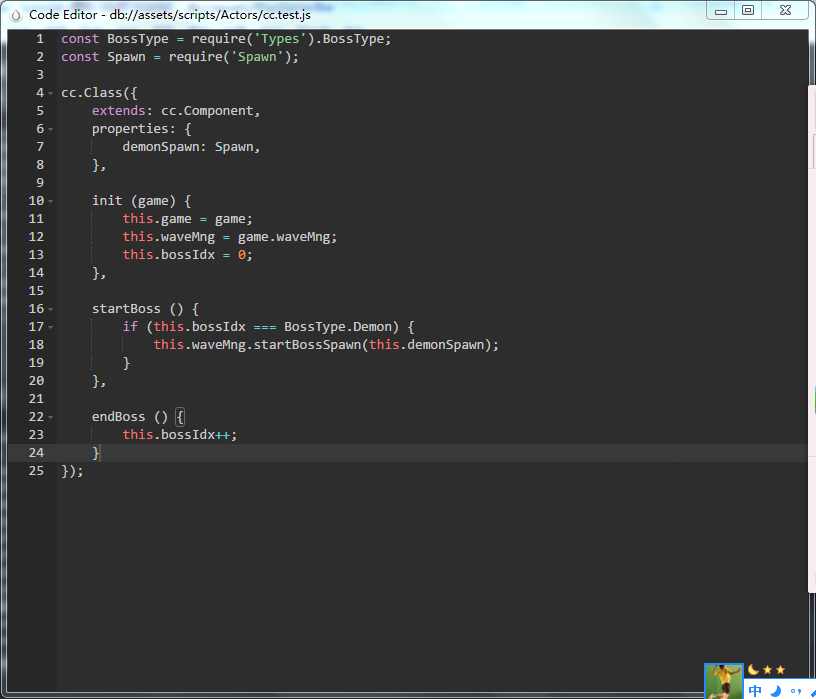Click the athlete avatar thumbnail
The image size is (816, 699).
pos(724,681)
